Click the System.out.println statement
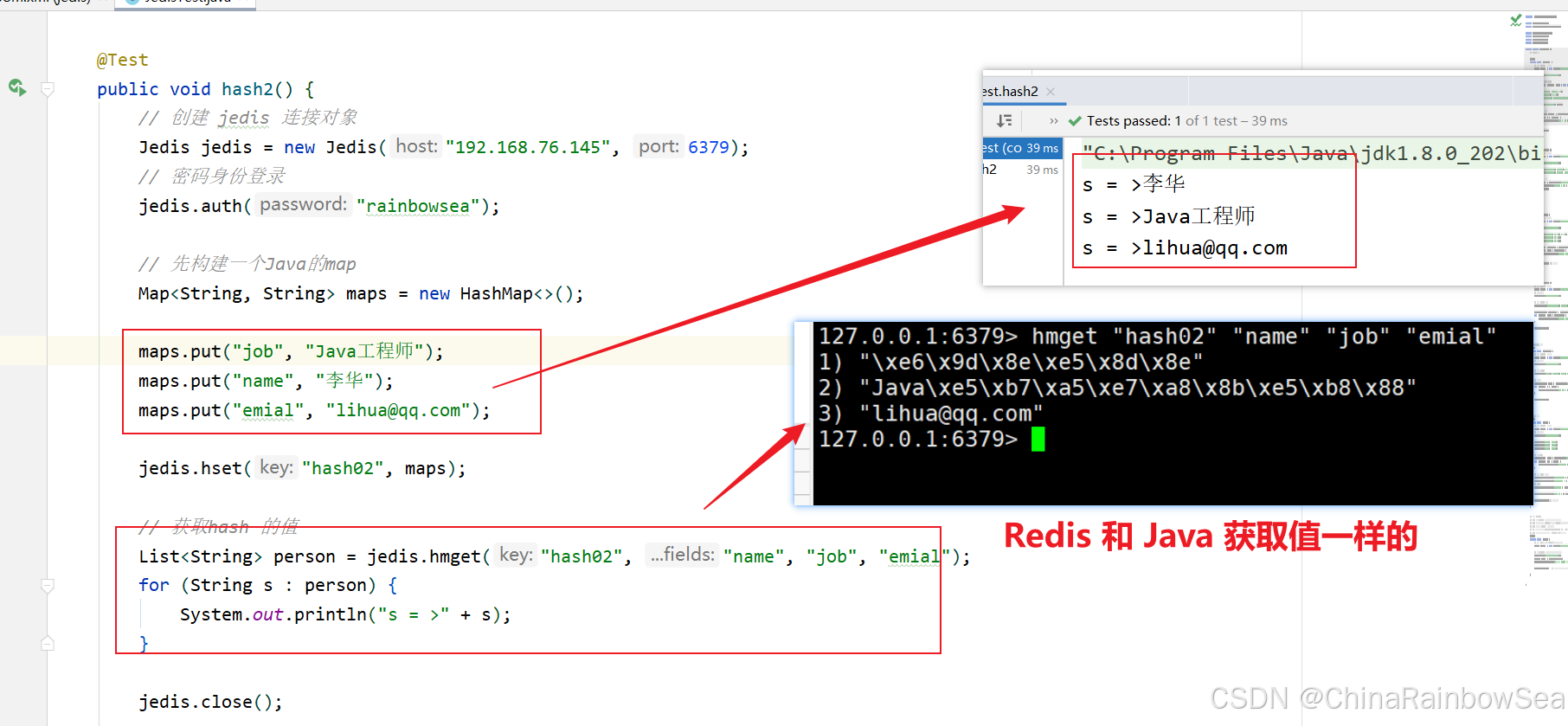 (345, 614)
